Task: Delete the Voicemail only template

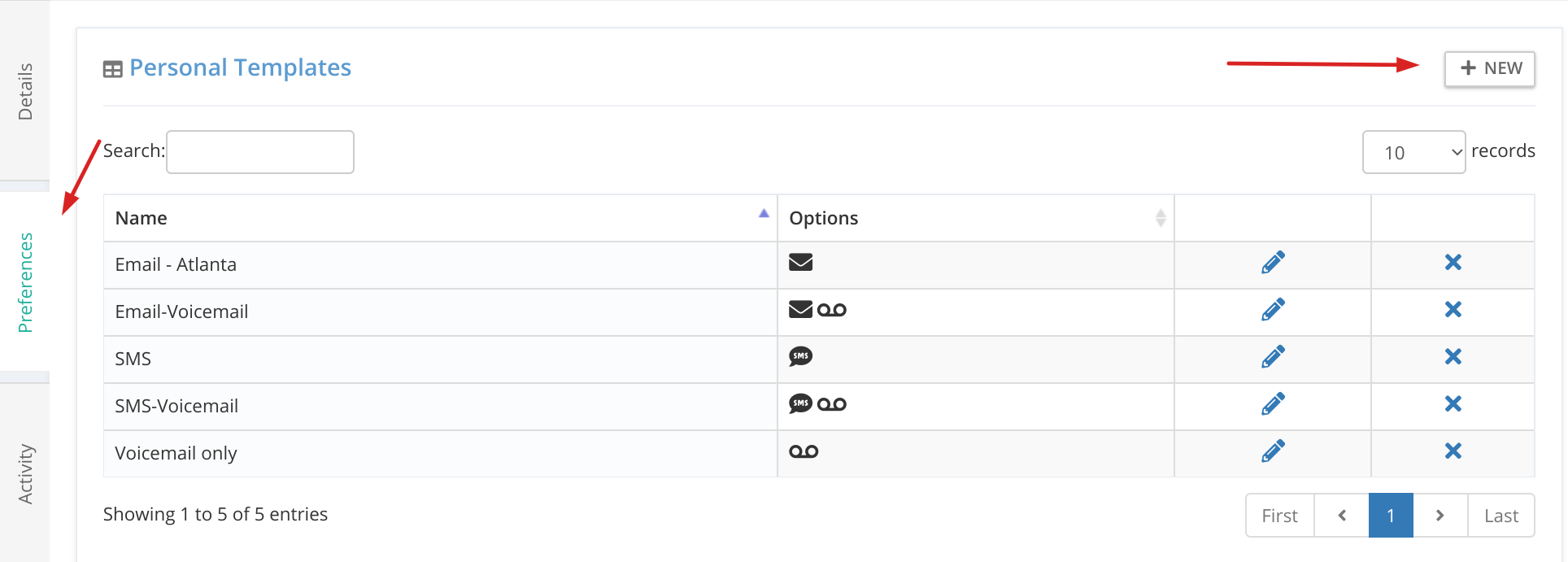Action: point(1453,451)
